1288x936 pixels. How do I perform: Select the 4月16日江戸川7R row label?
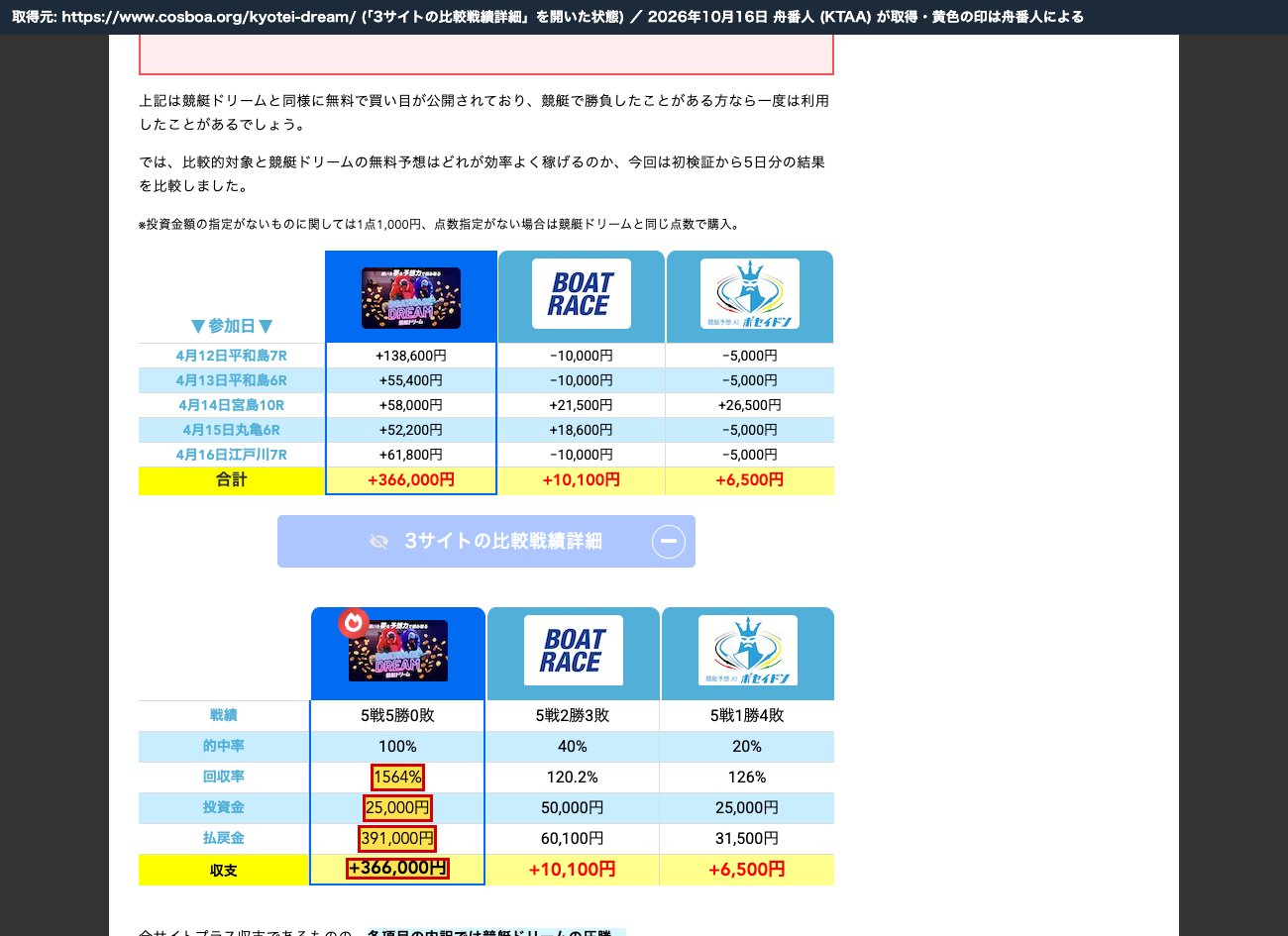tap(232, 455)
